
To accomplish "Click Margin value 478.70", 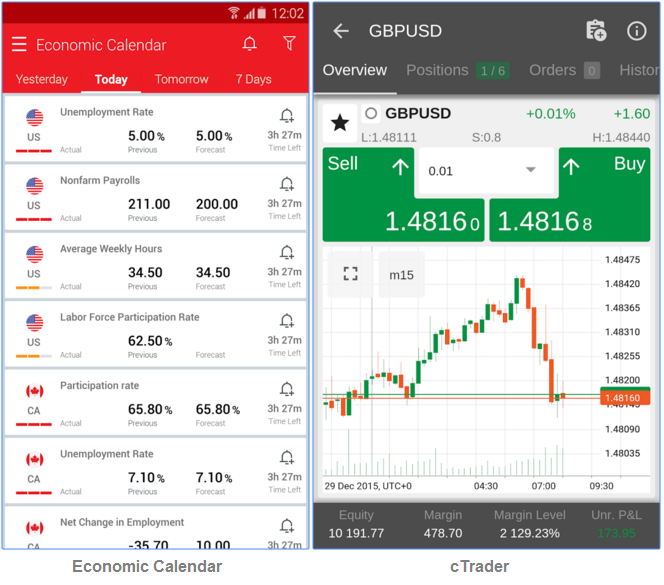I will (443, 533).
